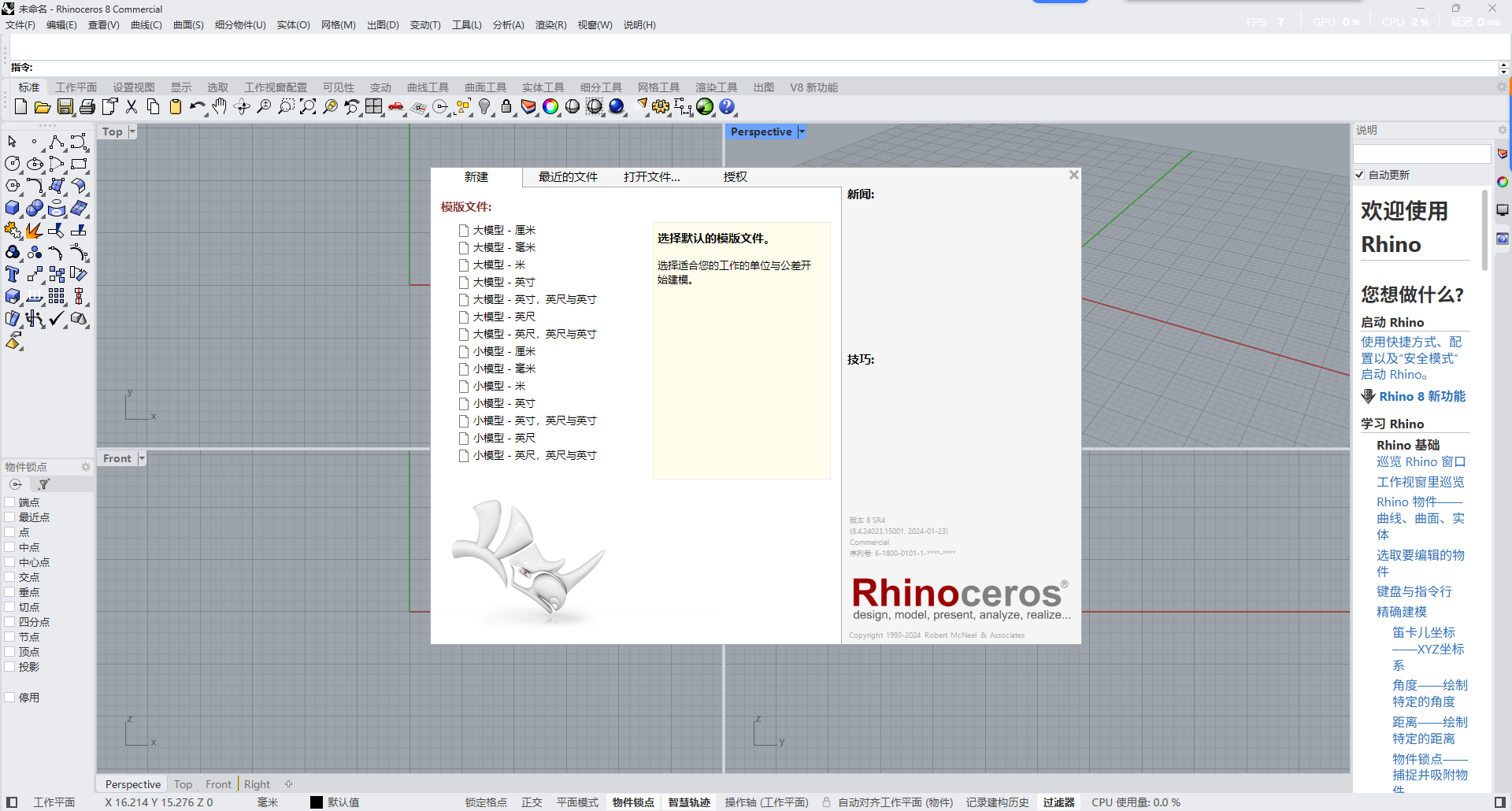Open the Perspective viewport dropdown menu
Screen dimensions: 1512x811
tap(802, 131)
